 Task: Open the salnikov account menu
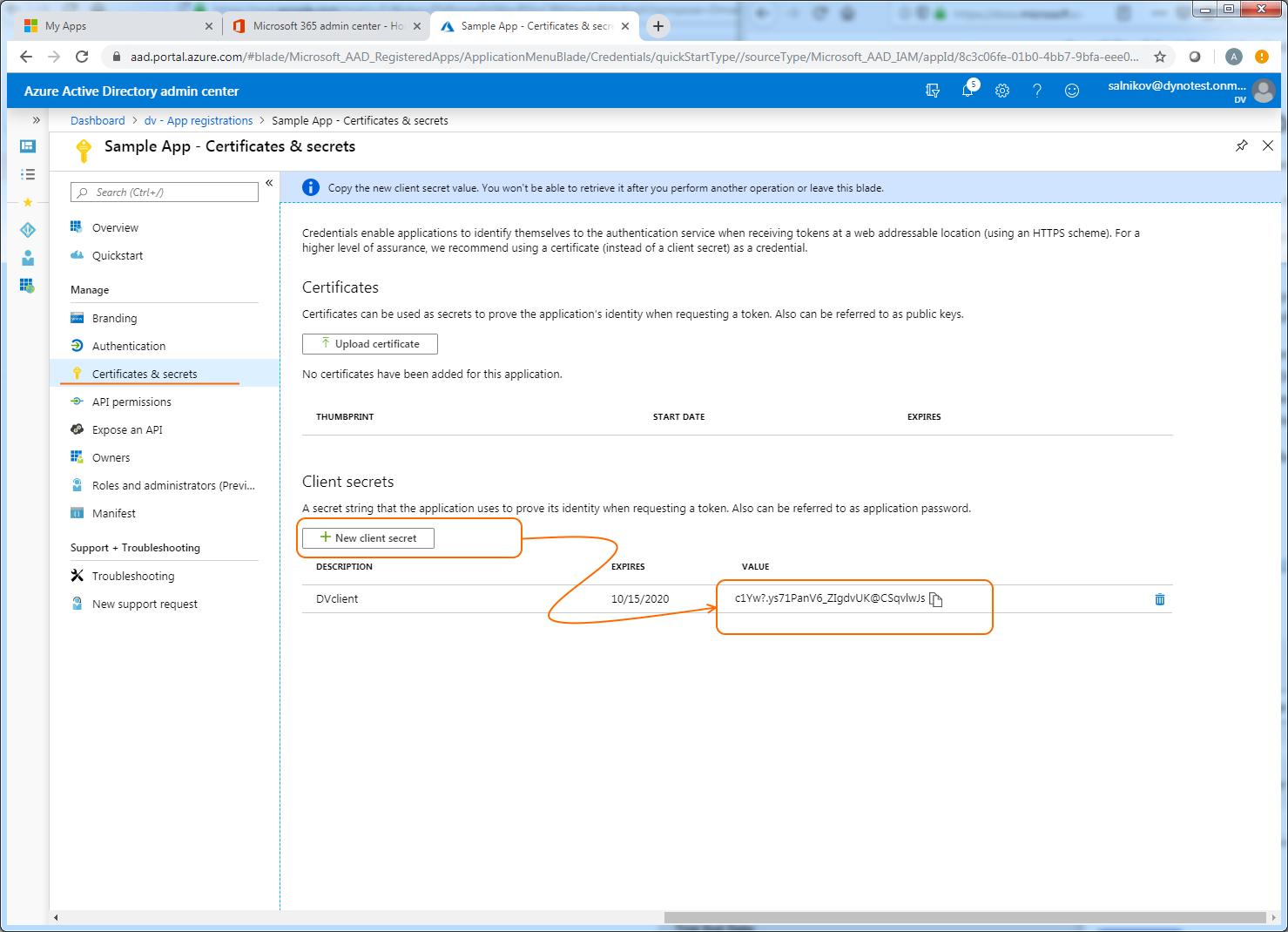pyautogui.click(x=1190, y=91)
